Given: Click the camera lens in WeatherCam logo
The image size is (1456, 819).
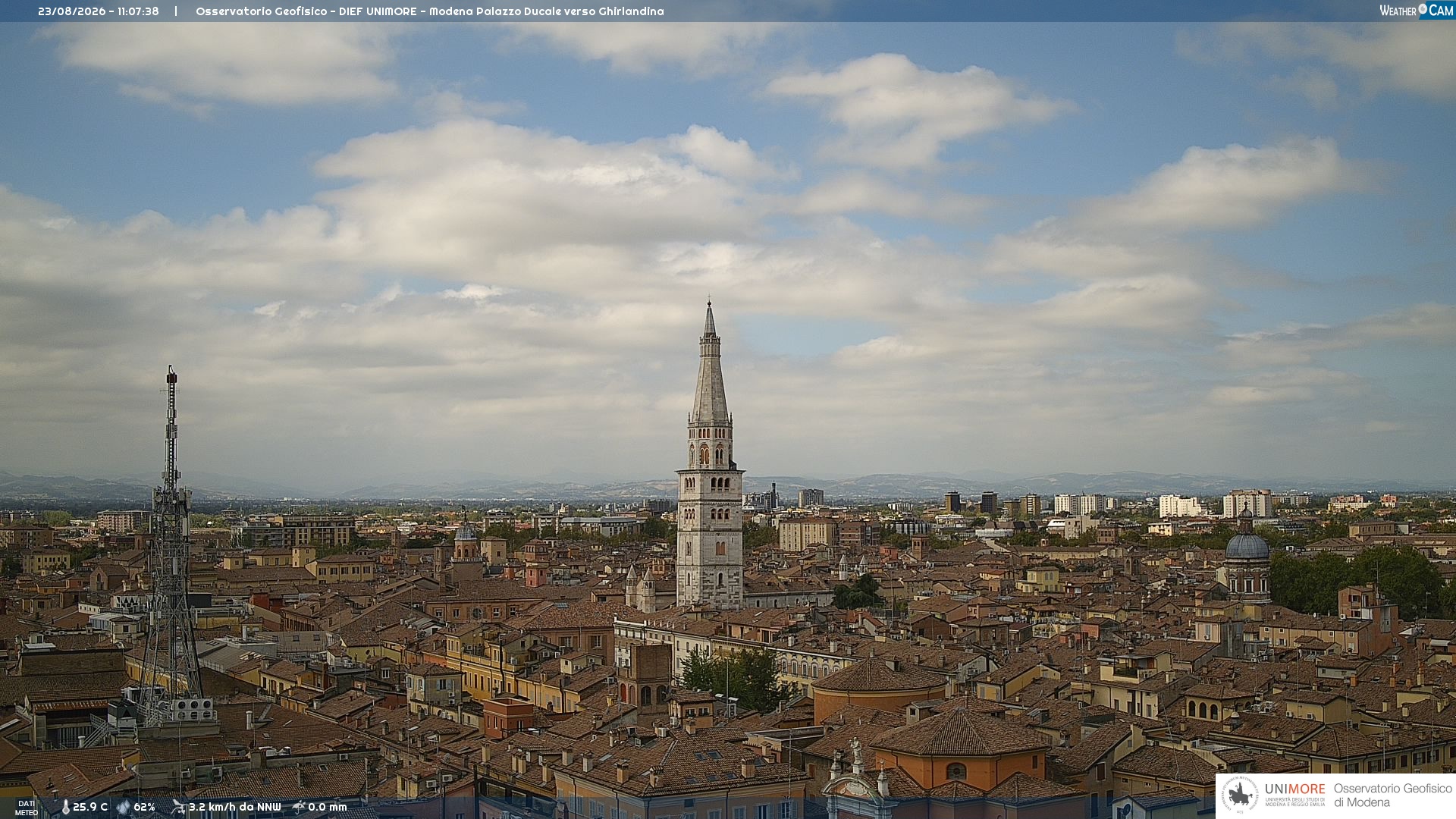Looking at the screenshot, I should [x=1423, y=8].
